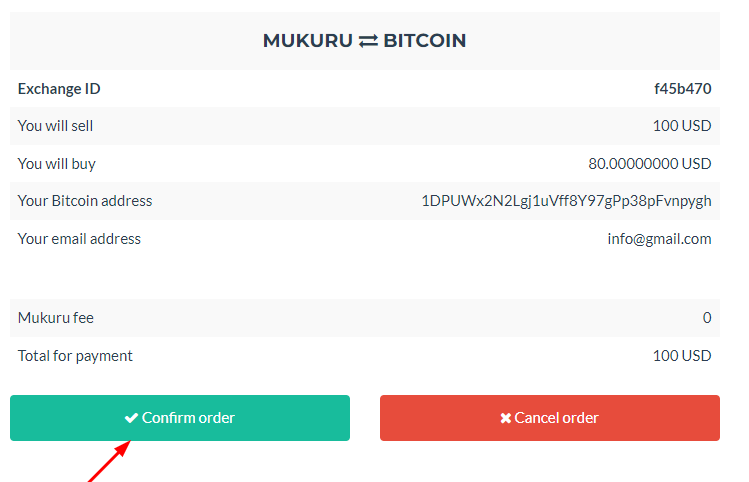Click the MUKURU BITCOIN heading

pos(364,41)
